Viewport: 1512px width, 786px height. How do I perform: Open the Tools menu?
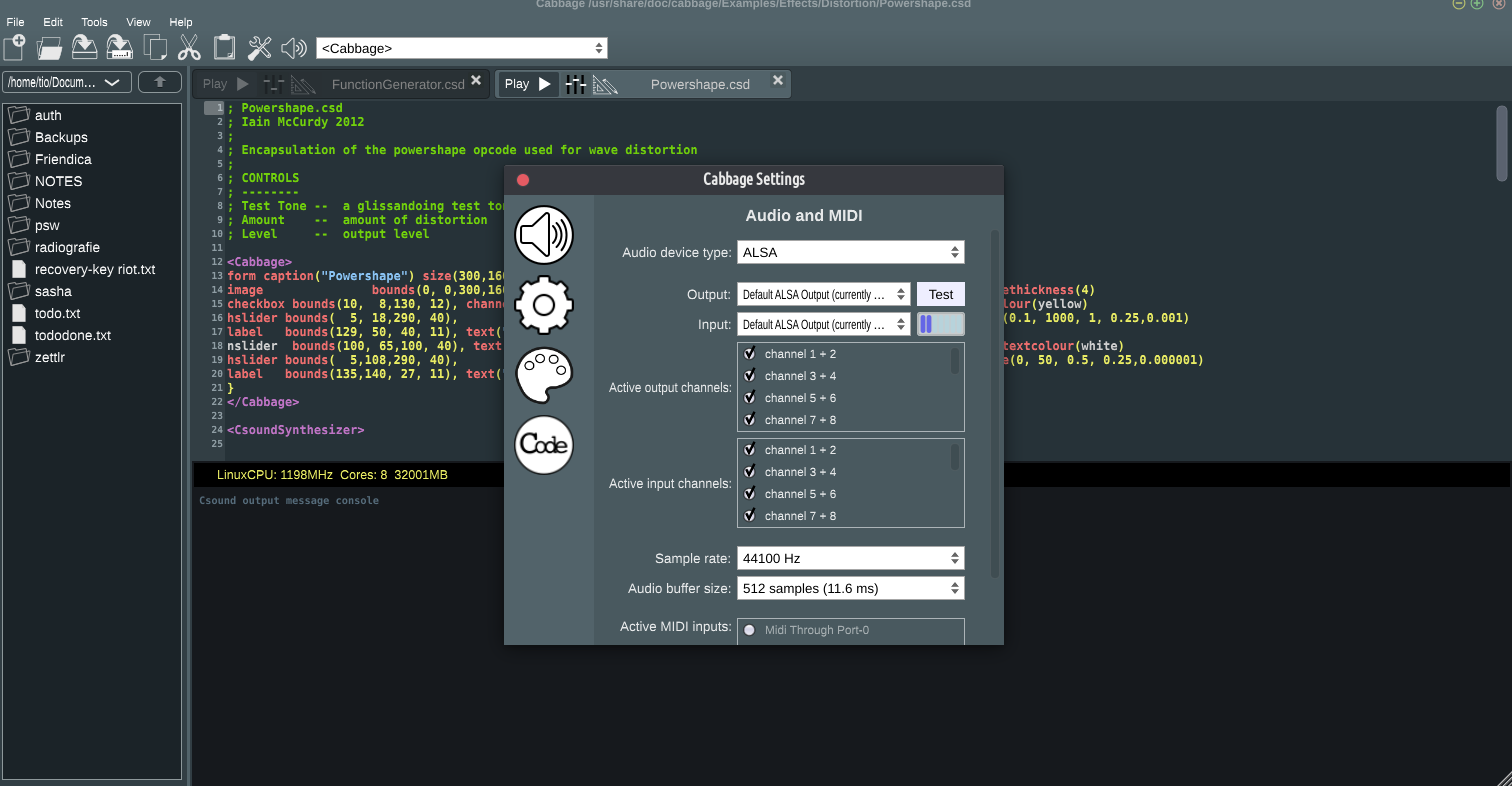[94, 22]
